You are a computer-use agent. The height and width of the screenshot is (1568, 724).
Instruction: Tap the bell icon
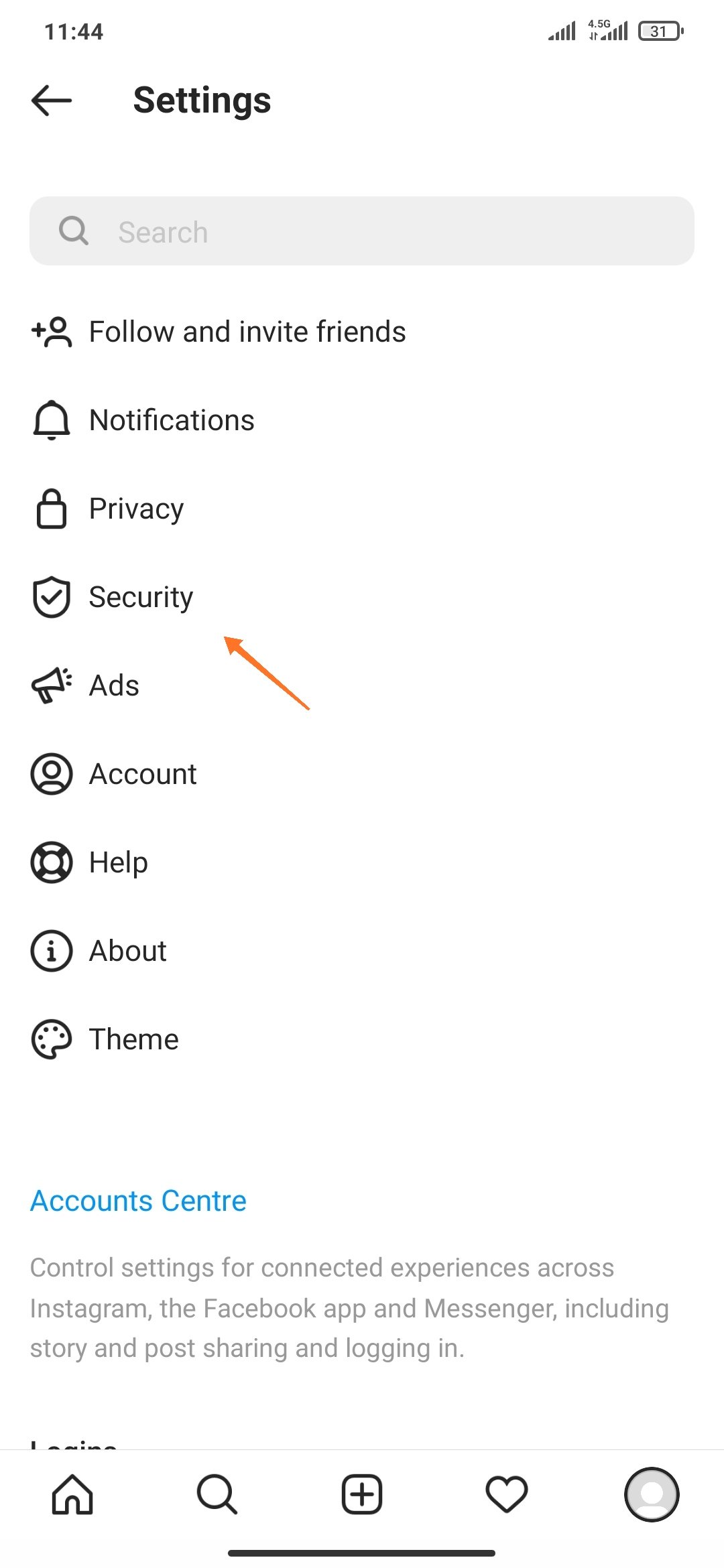[x=52, y=420]
